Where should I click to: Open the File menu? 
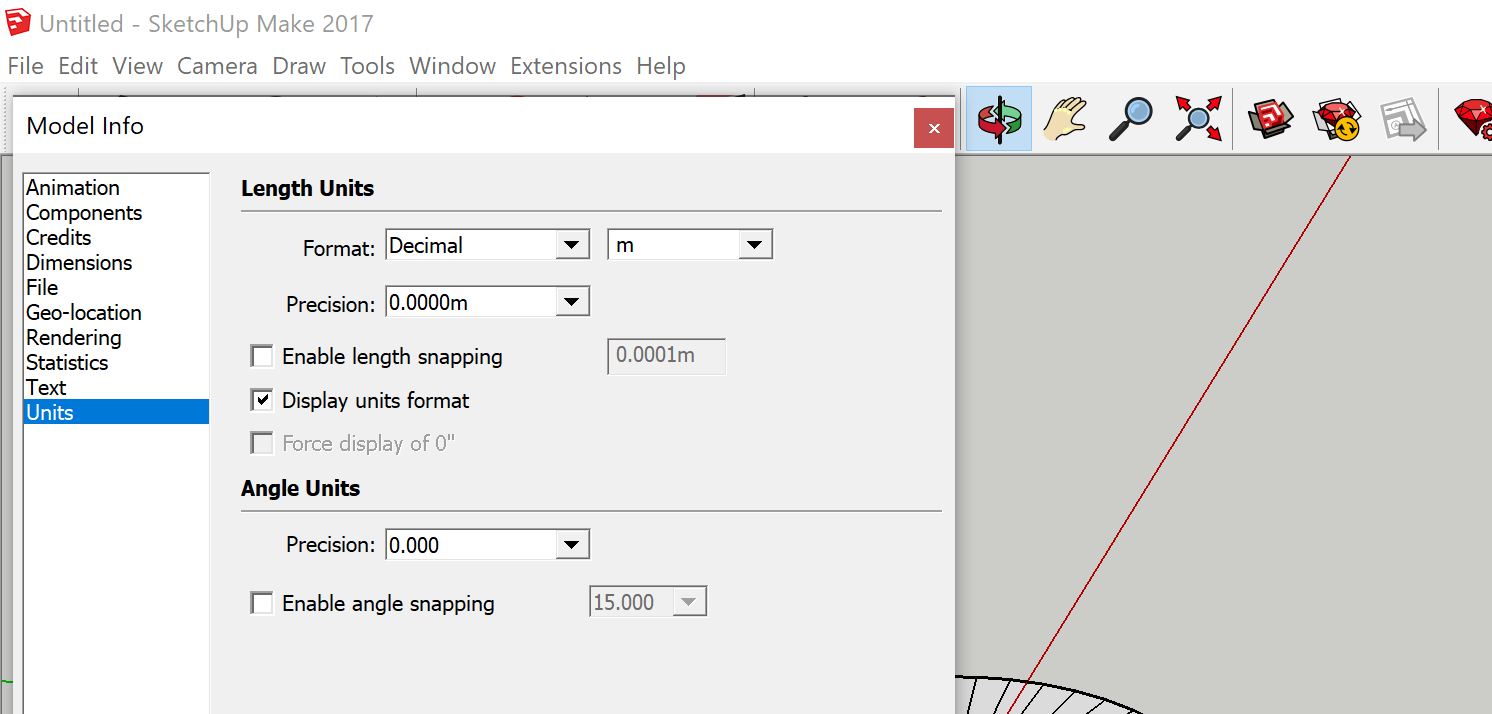[x=25, y=66]
